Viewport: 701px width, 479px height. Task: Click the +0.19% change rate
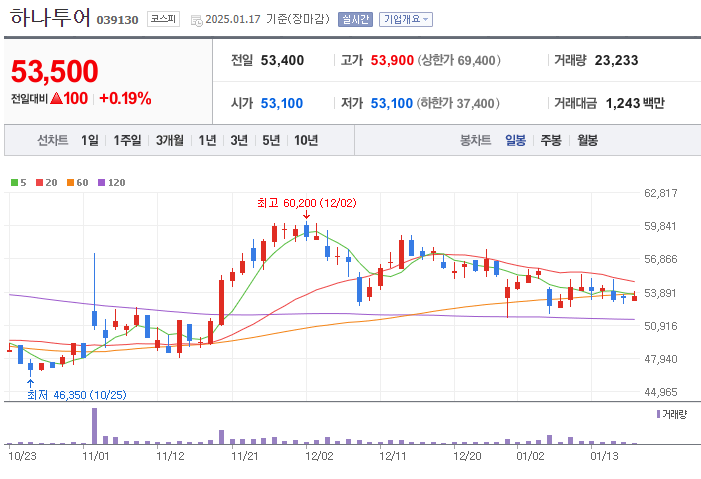pos(125,98)
